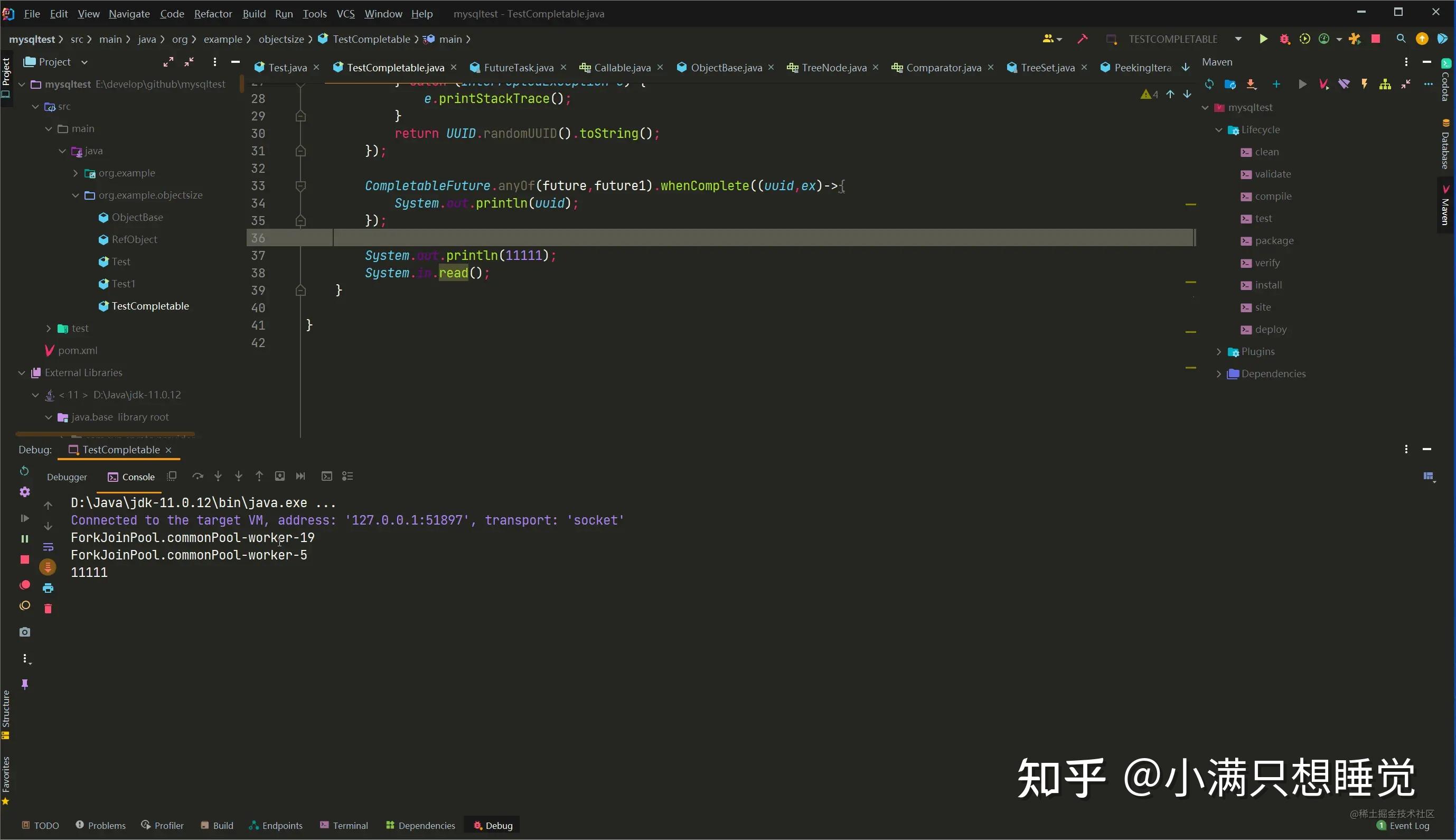Open the Refactor menu
This screenshot has width=1456, height=840.
pyautogui.click(x=212, y=13)
